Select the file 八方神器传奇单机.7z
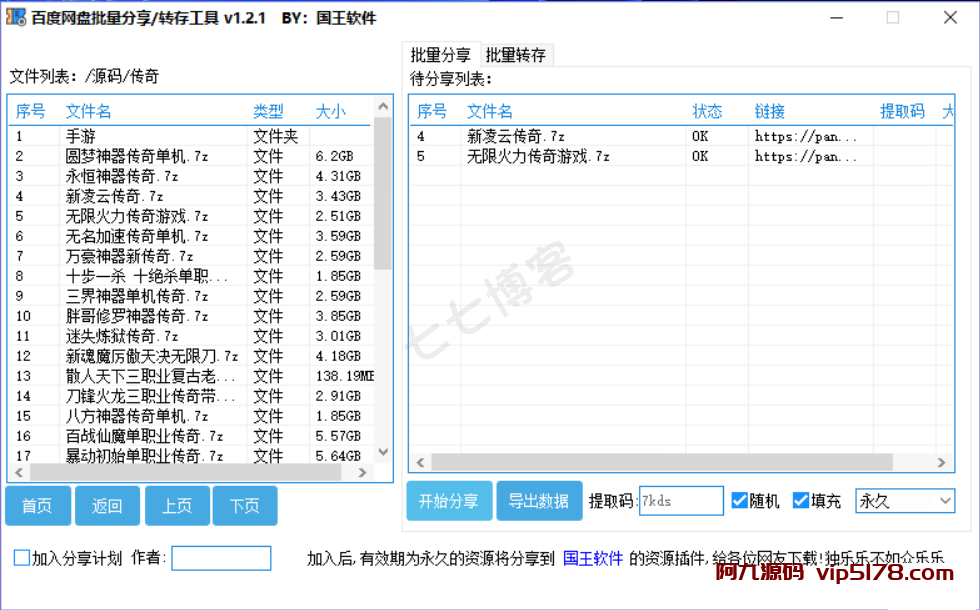The width and height of the screenshot is (980, 610). coord(191,416)
